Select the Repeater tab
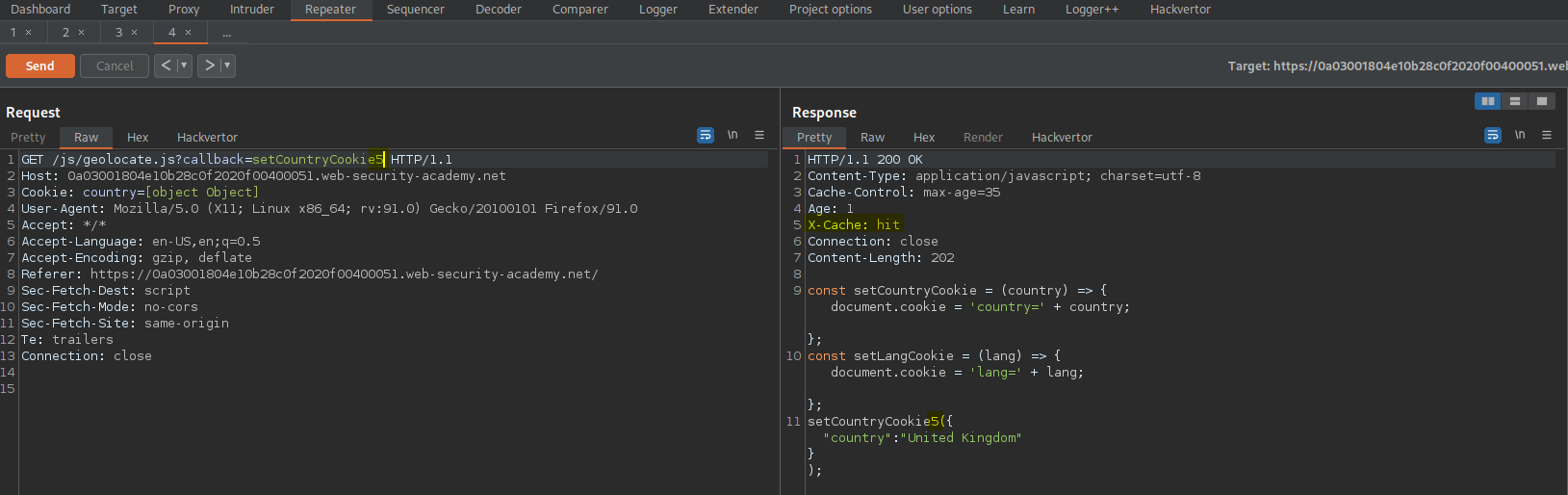The height and width of the screenshot is (495, 1568). tap(331, 10)
